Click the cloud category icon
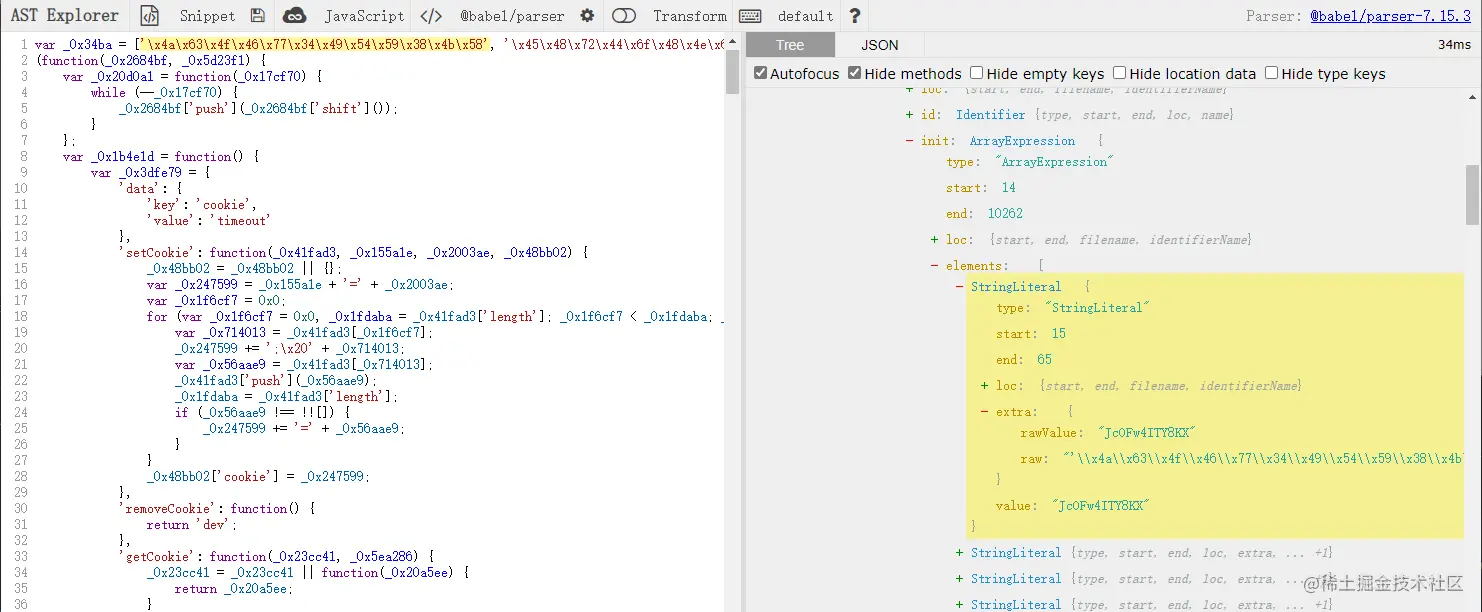 click(294, 16)
